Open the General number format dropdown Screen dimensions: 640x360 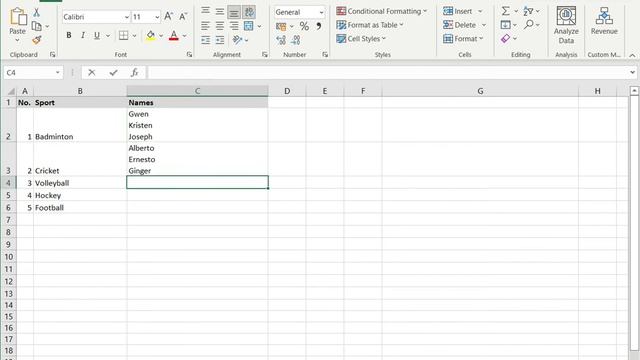(321, 13)
